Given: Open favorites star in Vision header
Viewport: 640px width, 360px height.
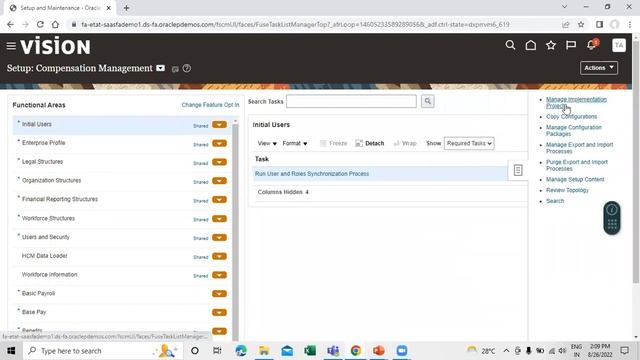Looking at the screenshot, I should click(551, 45).
